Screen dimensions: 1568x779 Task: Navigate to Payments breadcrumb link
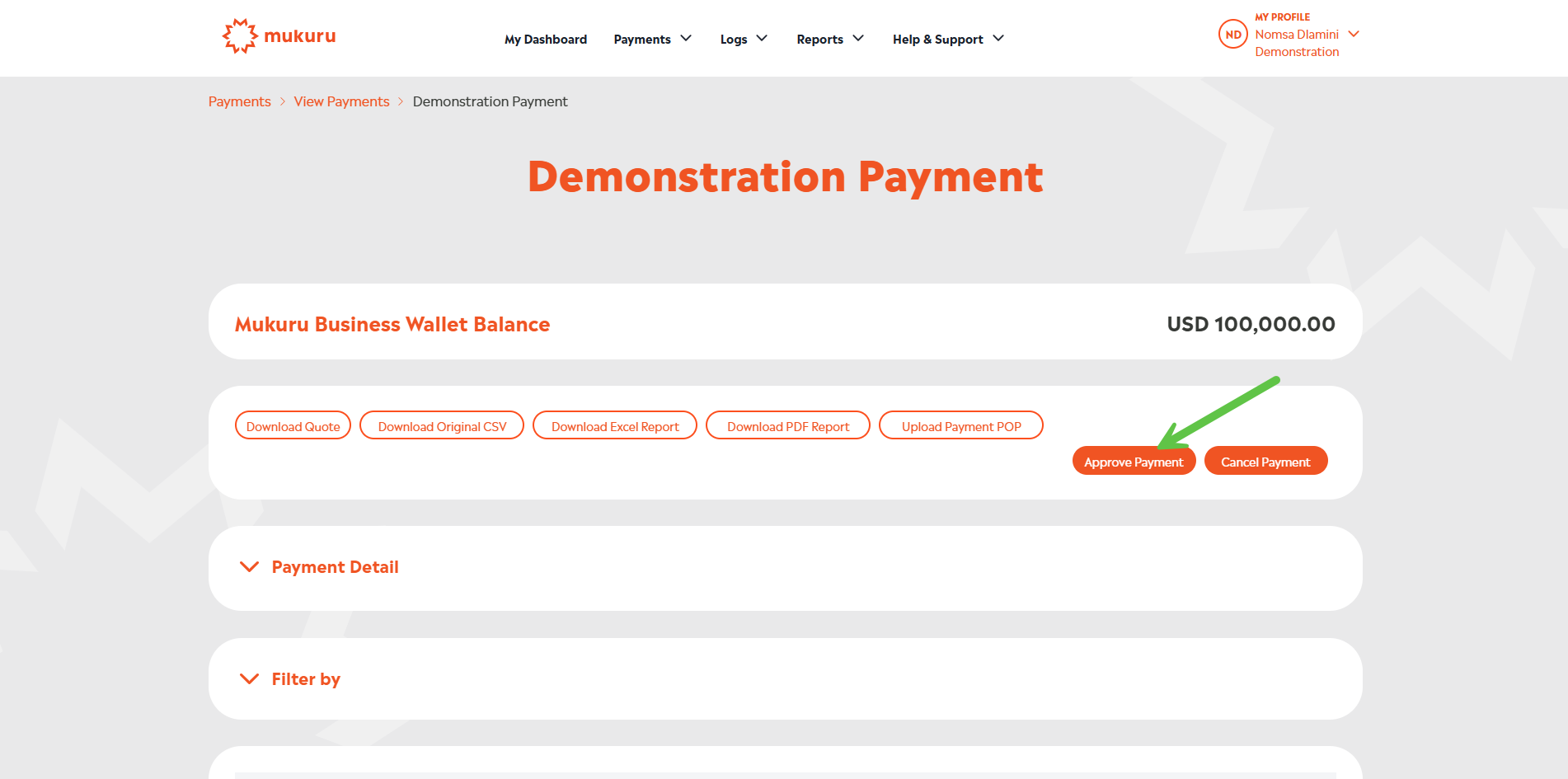point(239,101)
